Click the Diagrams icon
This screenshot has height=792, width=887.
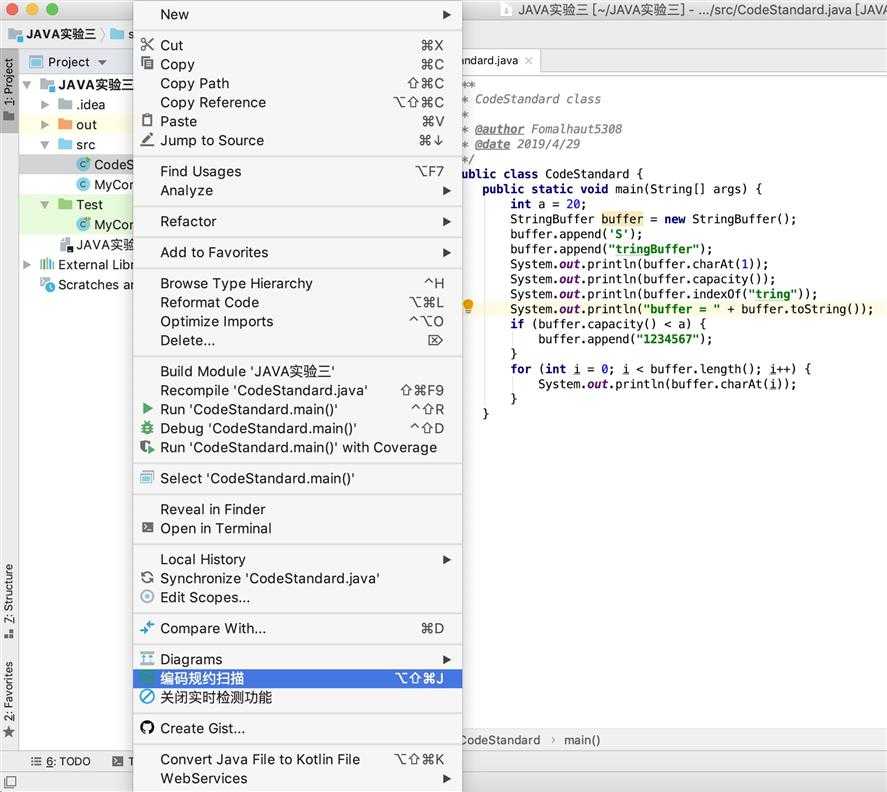147,658
